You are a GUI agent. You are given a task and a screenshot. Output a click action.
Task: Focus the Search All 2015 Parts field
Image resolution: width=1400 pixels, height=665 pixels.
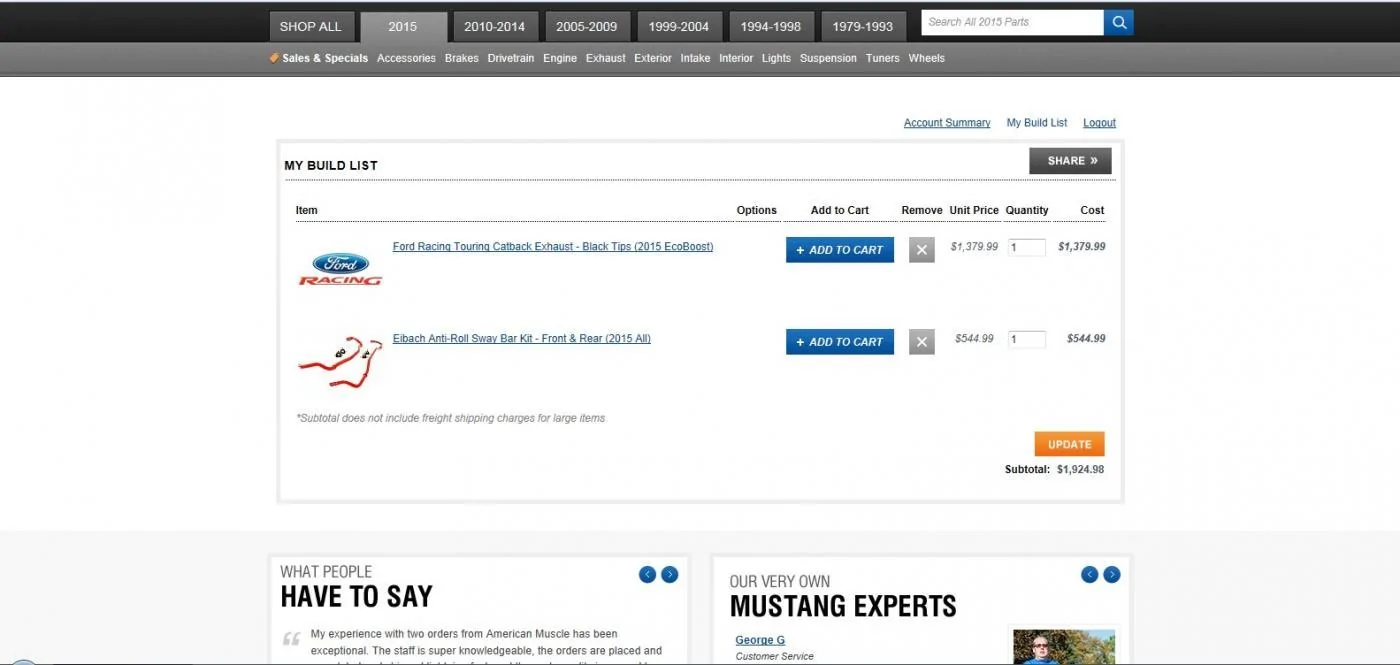tap(1012, 22)
